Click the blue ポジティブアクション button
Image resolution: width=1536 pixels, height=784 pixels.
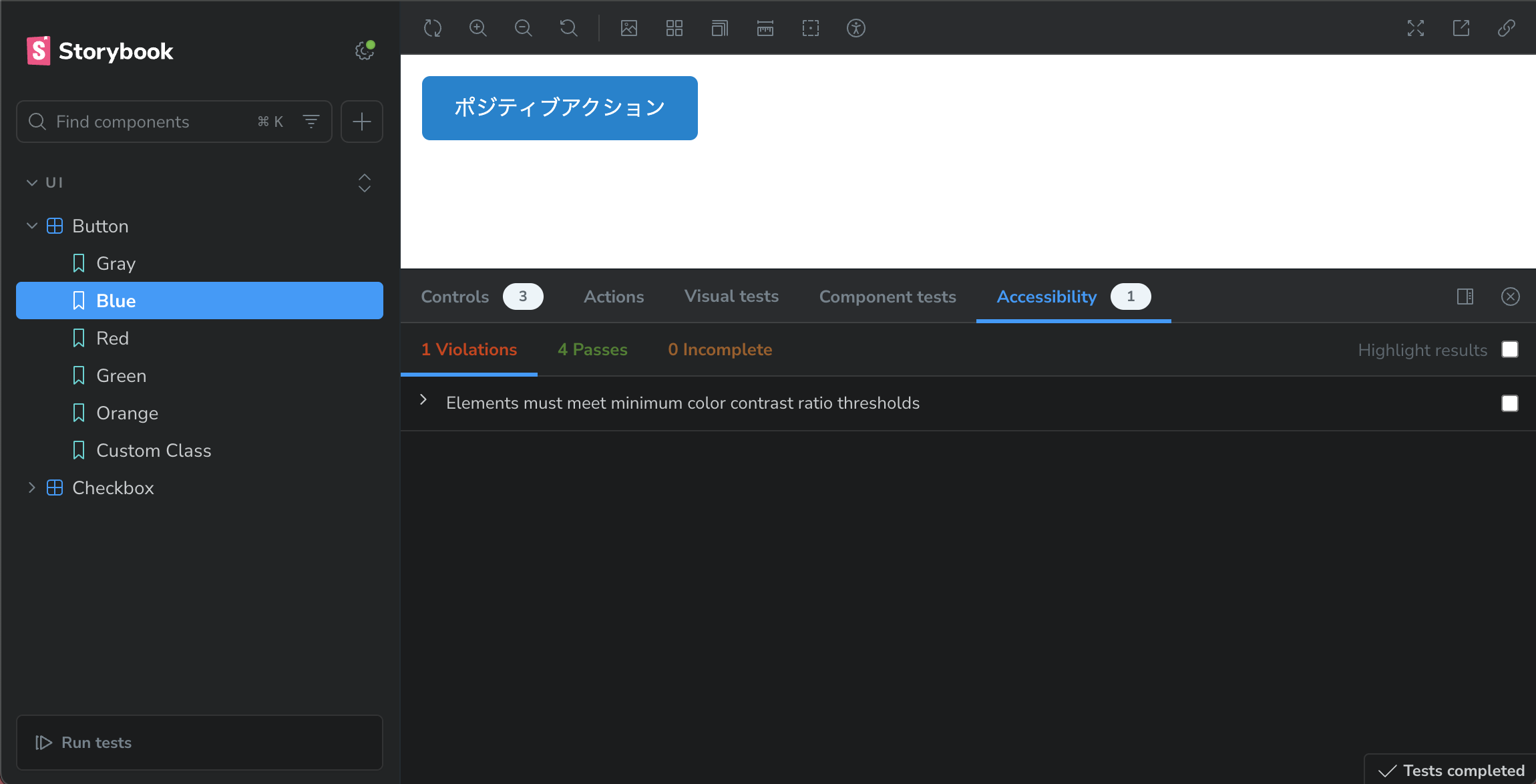(560, 108)
